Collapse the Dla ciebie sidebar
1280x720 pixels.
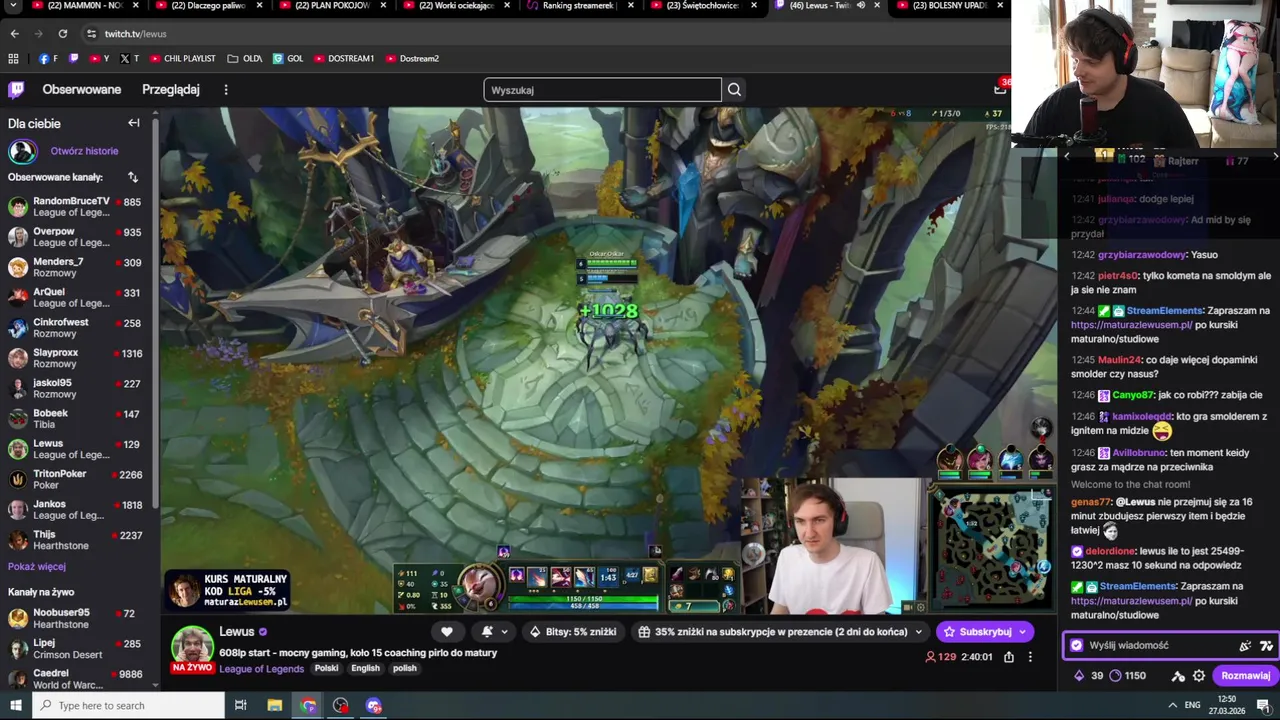coord(134,123)
